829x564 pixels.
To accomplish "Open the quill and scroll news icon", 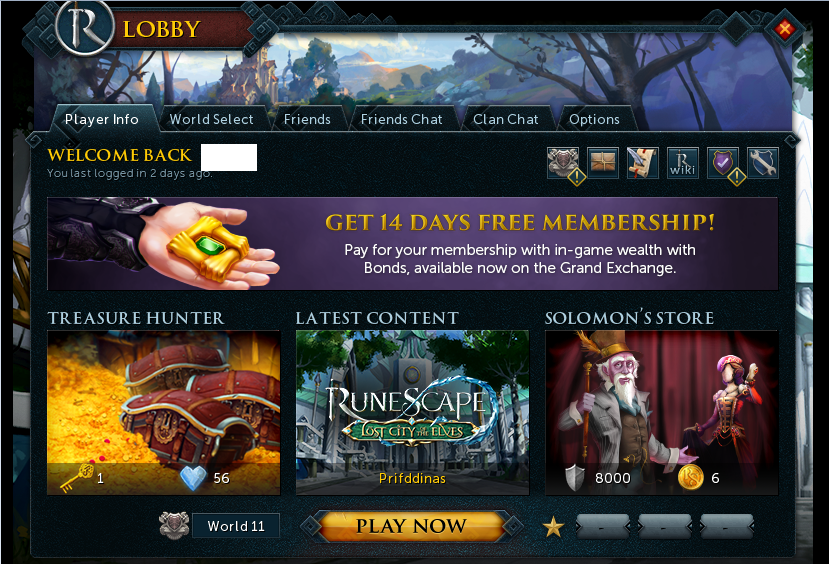I will click(x=642, y=162).
